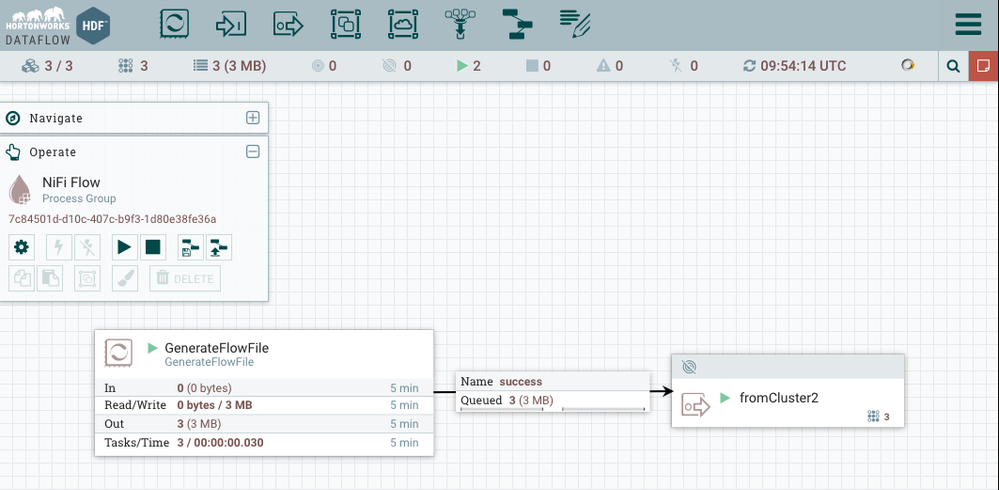Open the search magnifier in the status bar
Image resolution: width=999 pixels, height=490 pixels.
click(x=953, y=66)
